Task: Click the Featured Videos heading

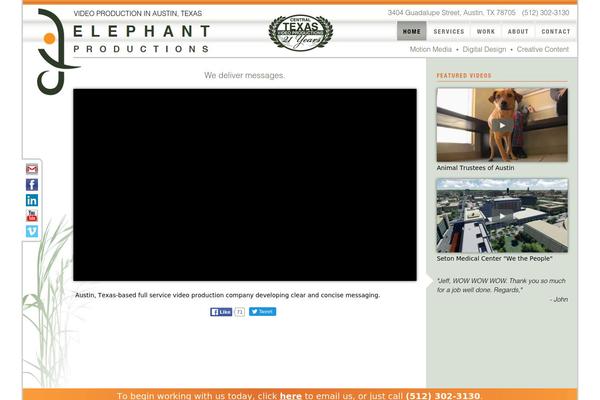Action: (464, 75)
